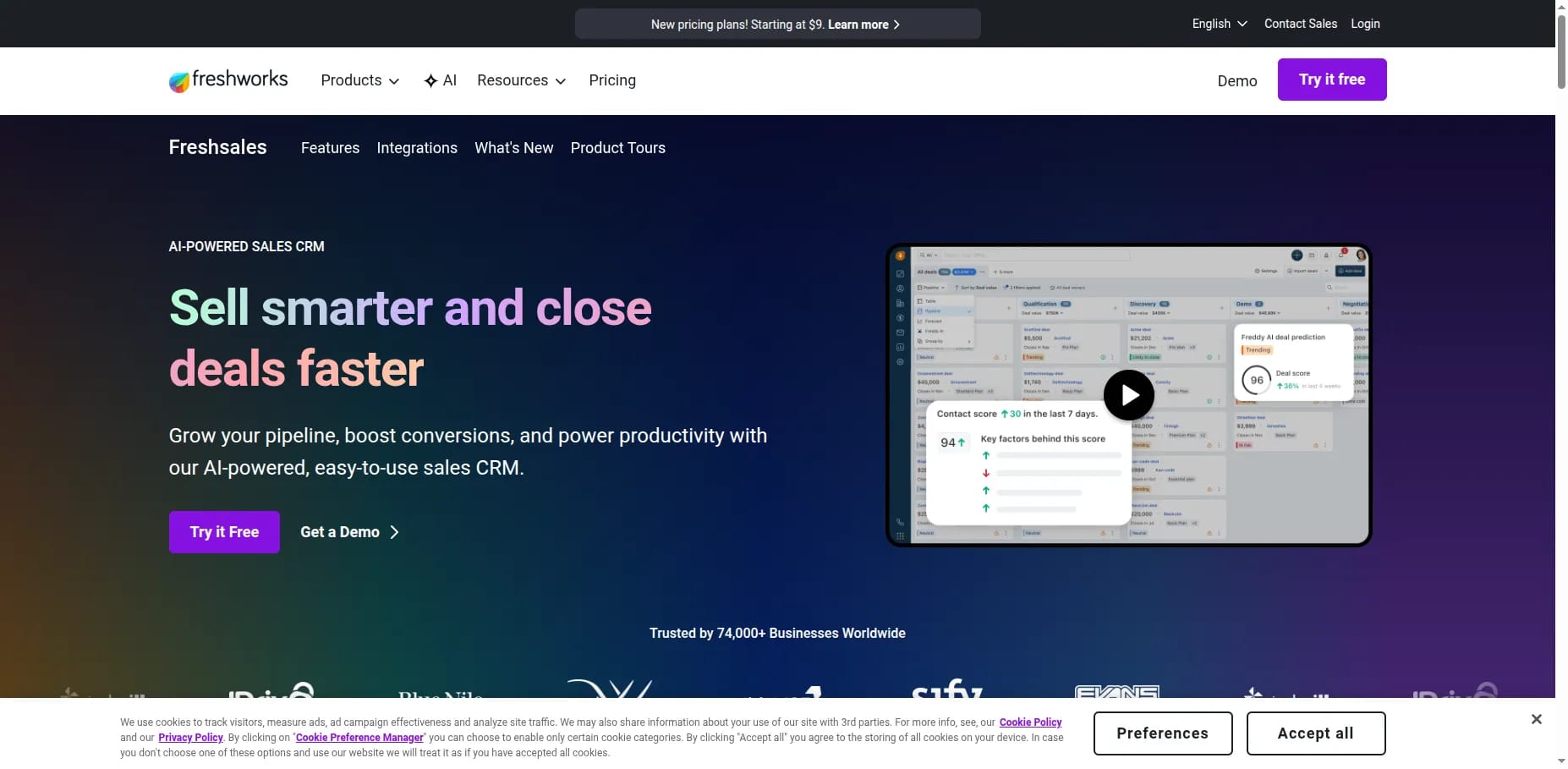1568x769 pixels.
Task: Click the Contact score card
Action: 1028,463
